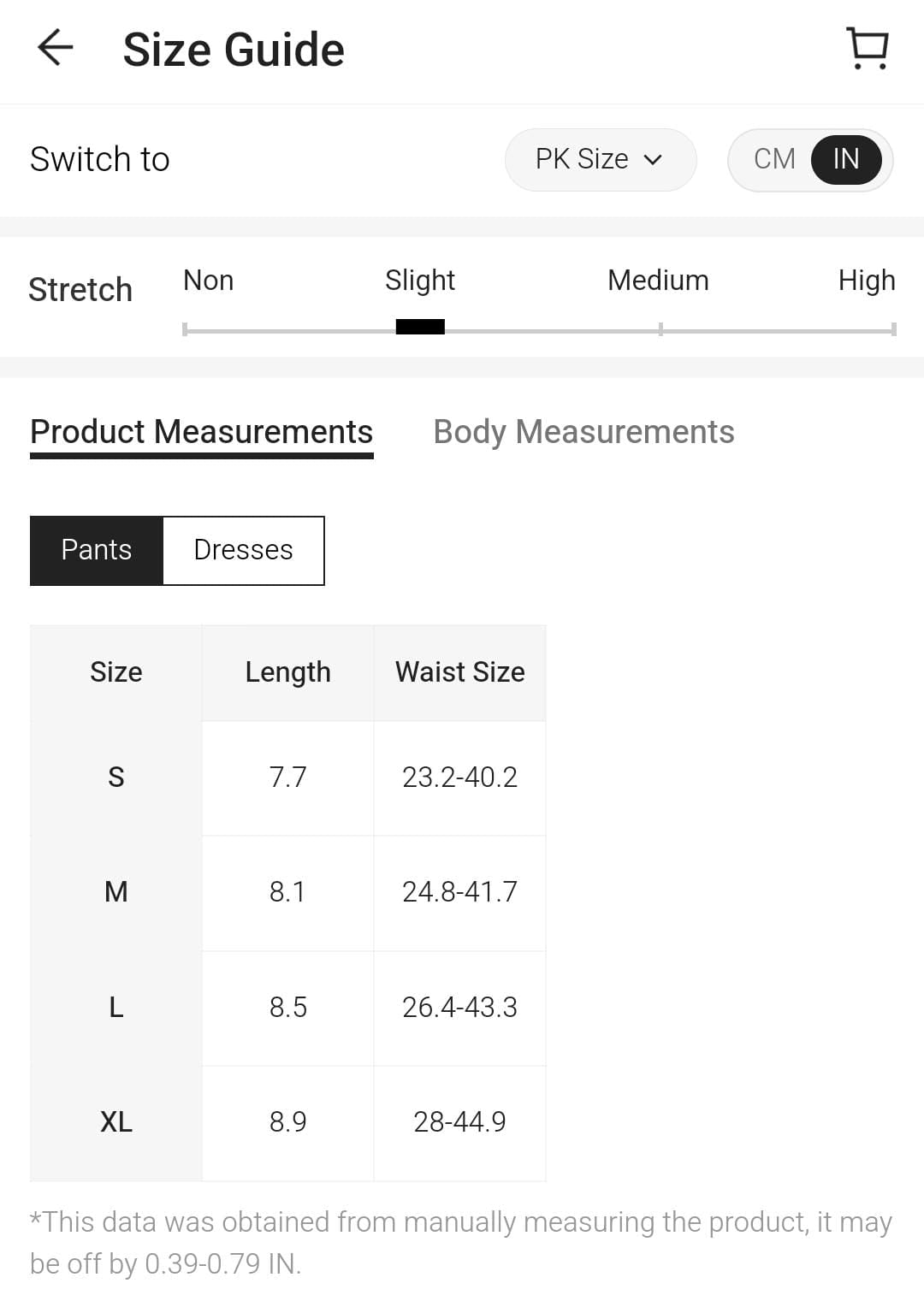Click the M size waist value 24.8-41.7

pyautogui.click(x=459, y=892)
